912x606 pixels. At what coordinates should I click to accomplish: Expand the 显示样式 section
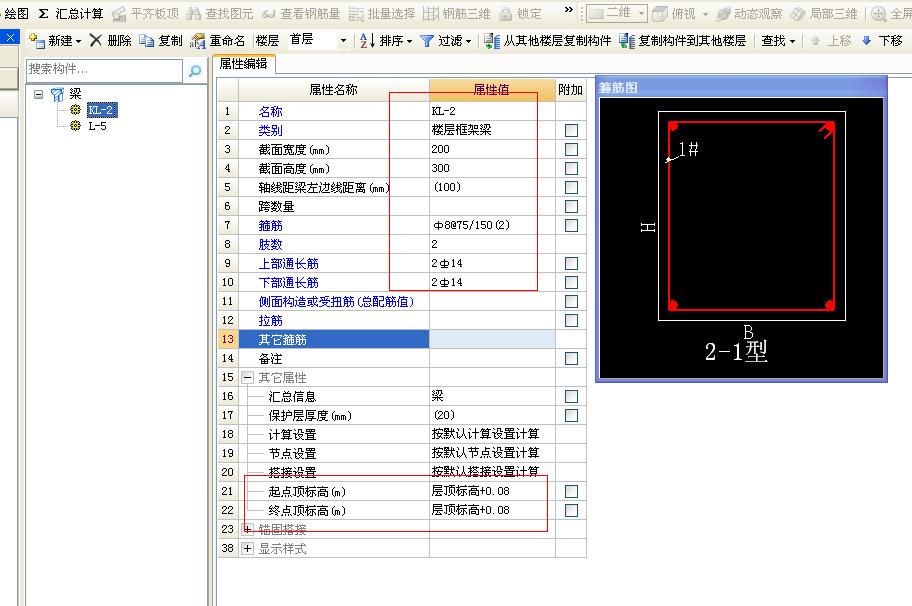coord(247,548)
